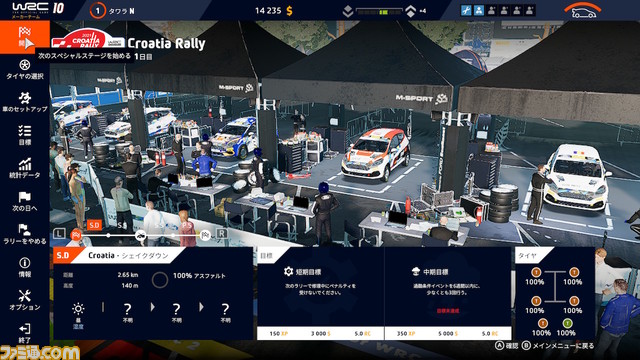Select the blue crew member slot
Image resolution: width=640 pixels, height=360 pixels.
[479, 11]
